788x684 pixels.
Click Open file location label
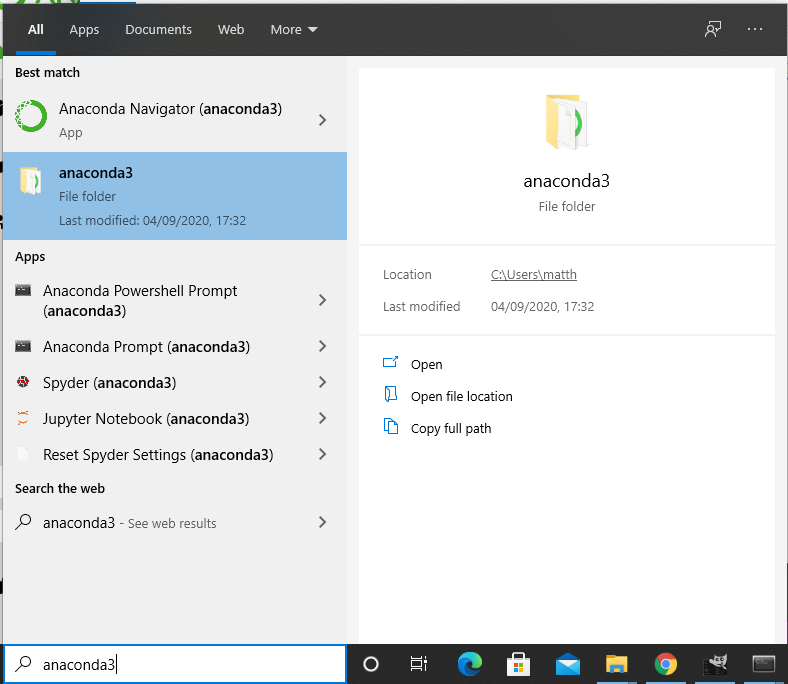(x=461, y=397)
